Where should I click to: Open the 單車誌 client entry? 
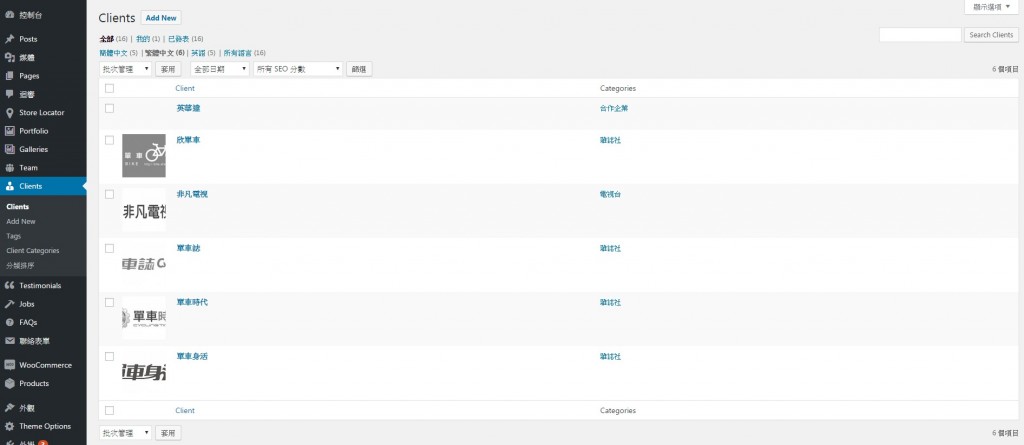pyautogui.click(x=188, y=248)
